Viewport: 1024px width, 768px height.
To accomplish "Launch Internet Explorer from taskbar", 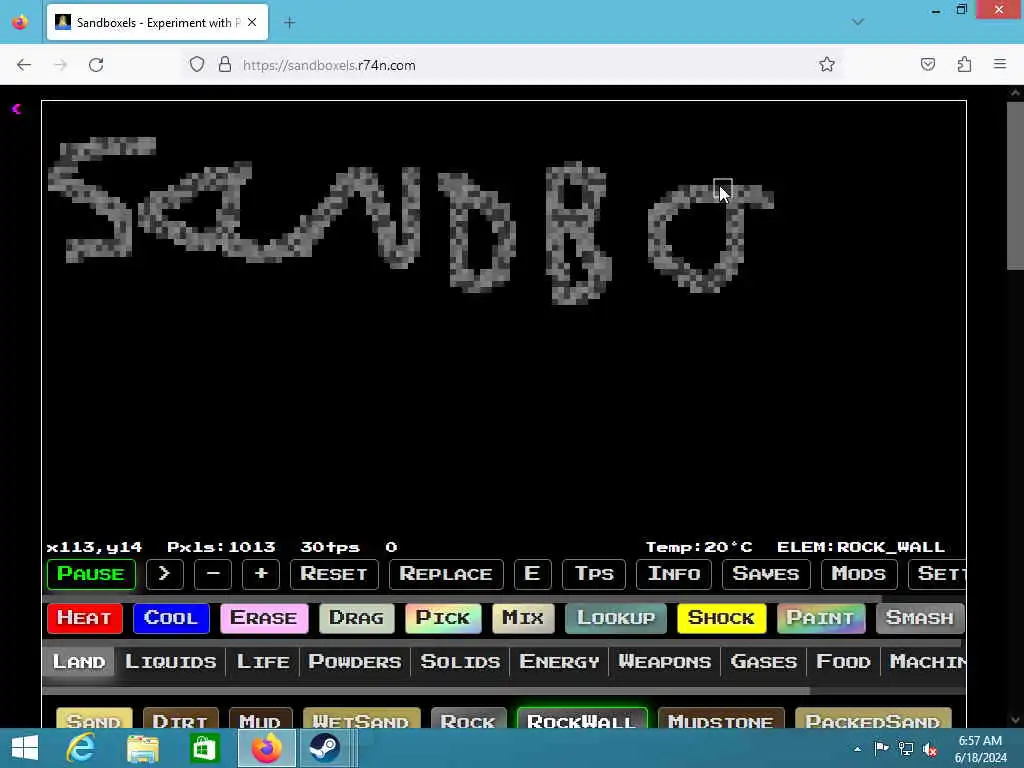I will (x=81, y=748).
